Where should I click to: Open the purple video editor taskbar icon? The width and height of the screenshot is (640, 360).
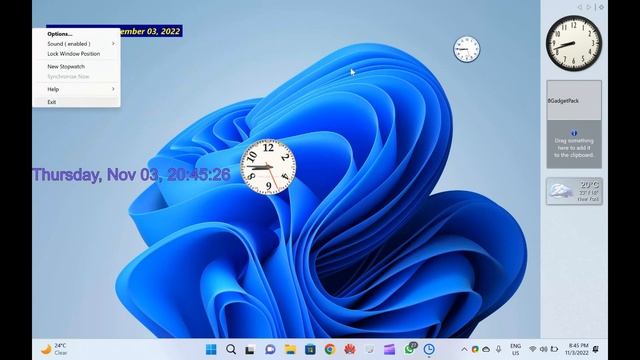(x=389, y=349)
